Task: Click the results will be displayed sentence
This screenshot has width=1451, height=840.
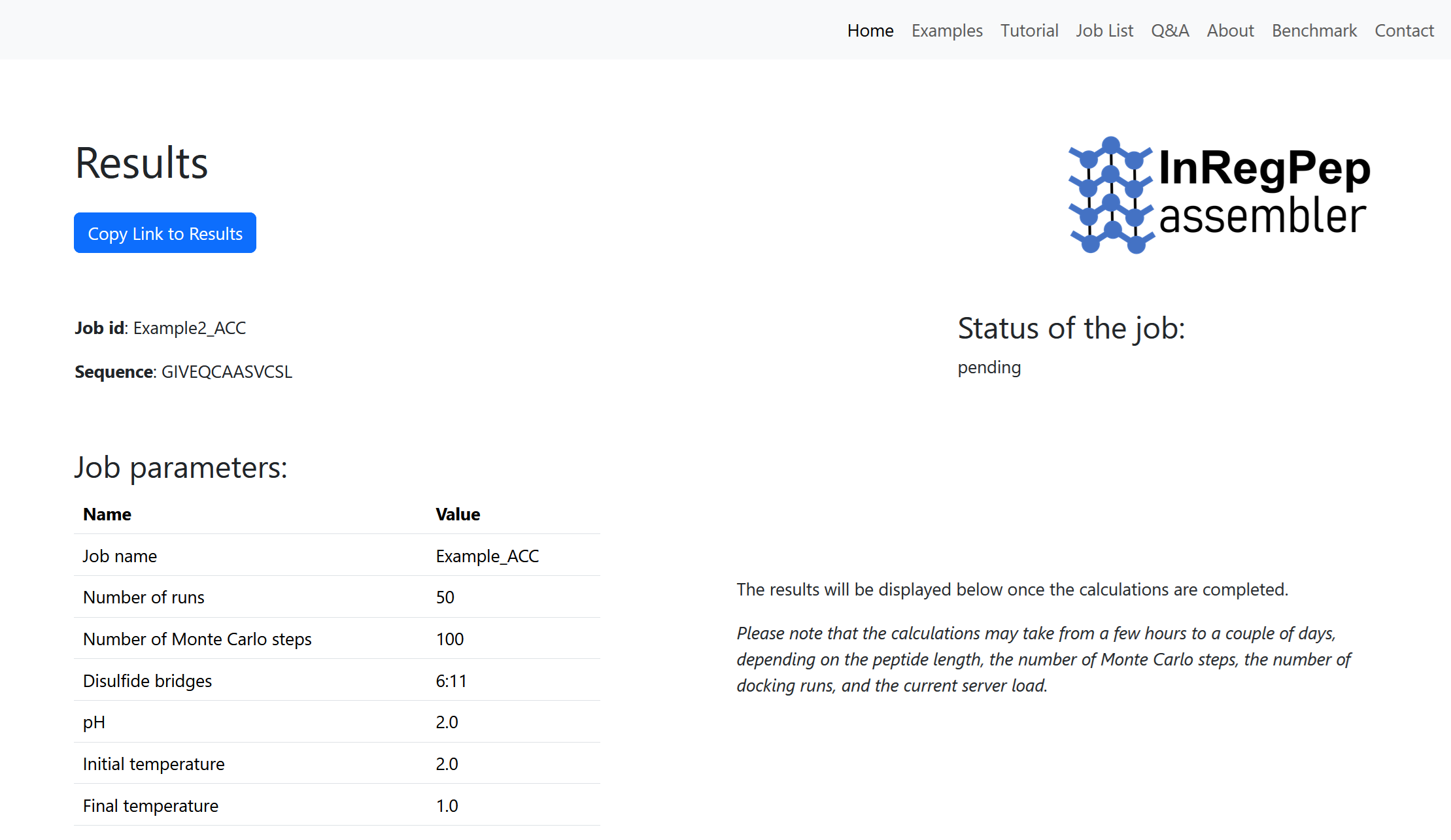Action: pyautogui.click(x=1012, y=590)
